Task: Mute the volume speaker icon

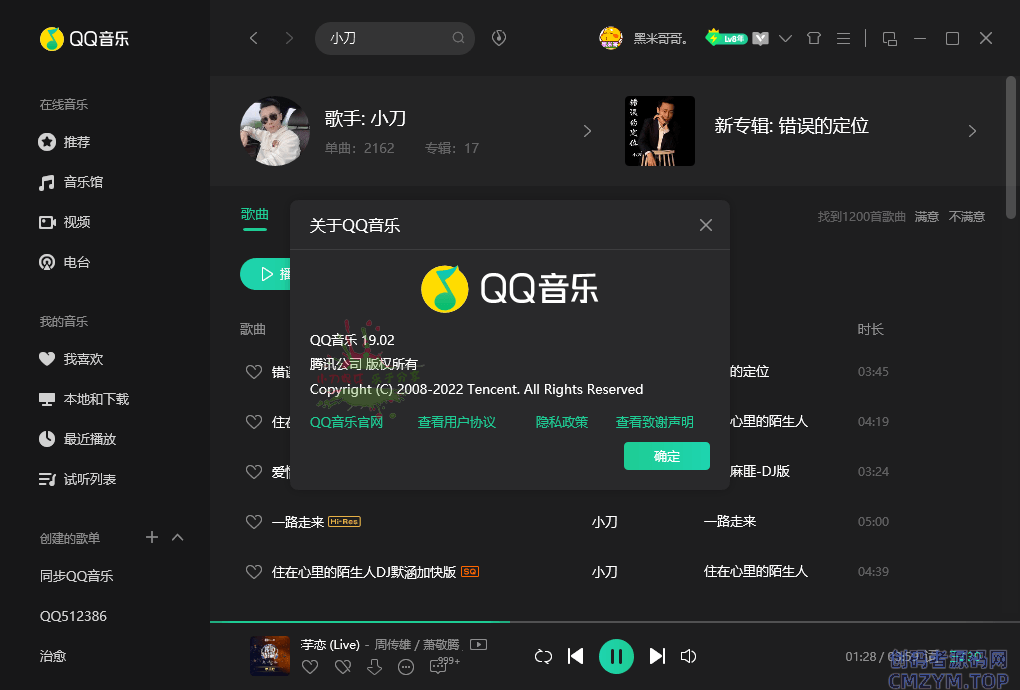Action: point(688,656)
